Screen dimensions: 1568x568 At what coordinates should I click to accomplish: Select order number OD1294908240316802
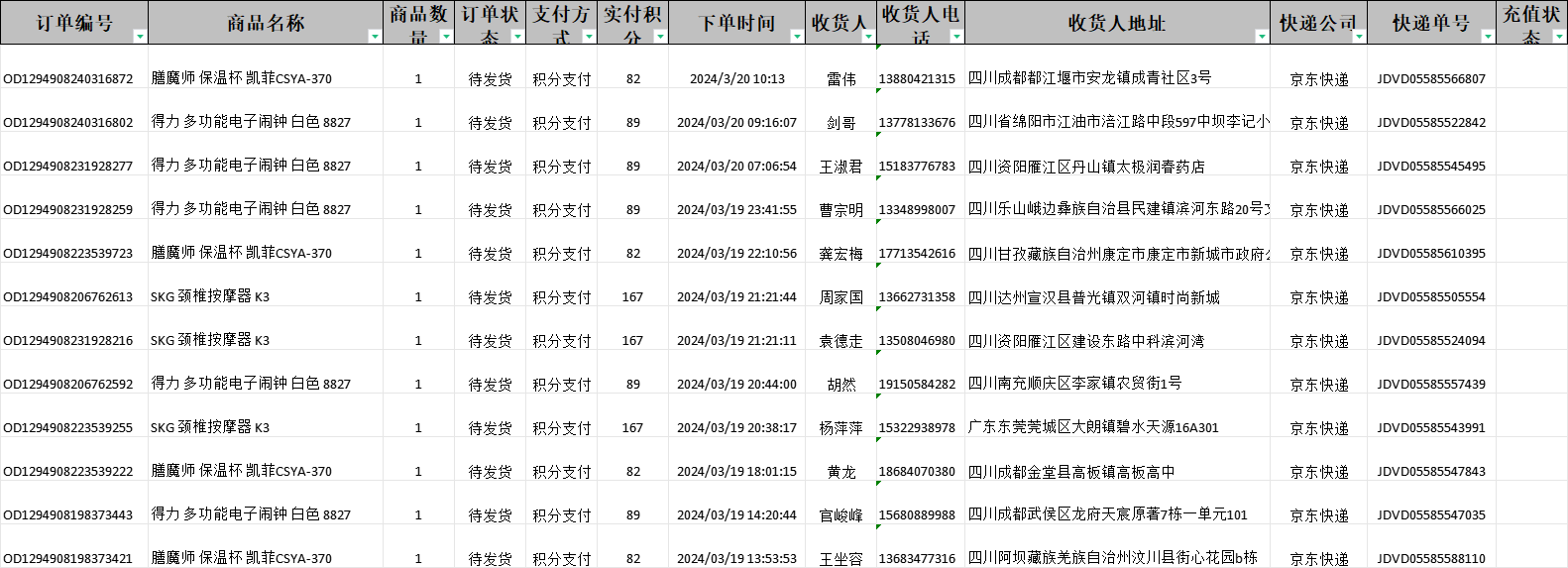[x=68, y=123]
